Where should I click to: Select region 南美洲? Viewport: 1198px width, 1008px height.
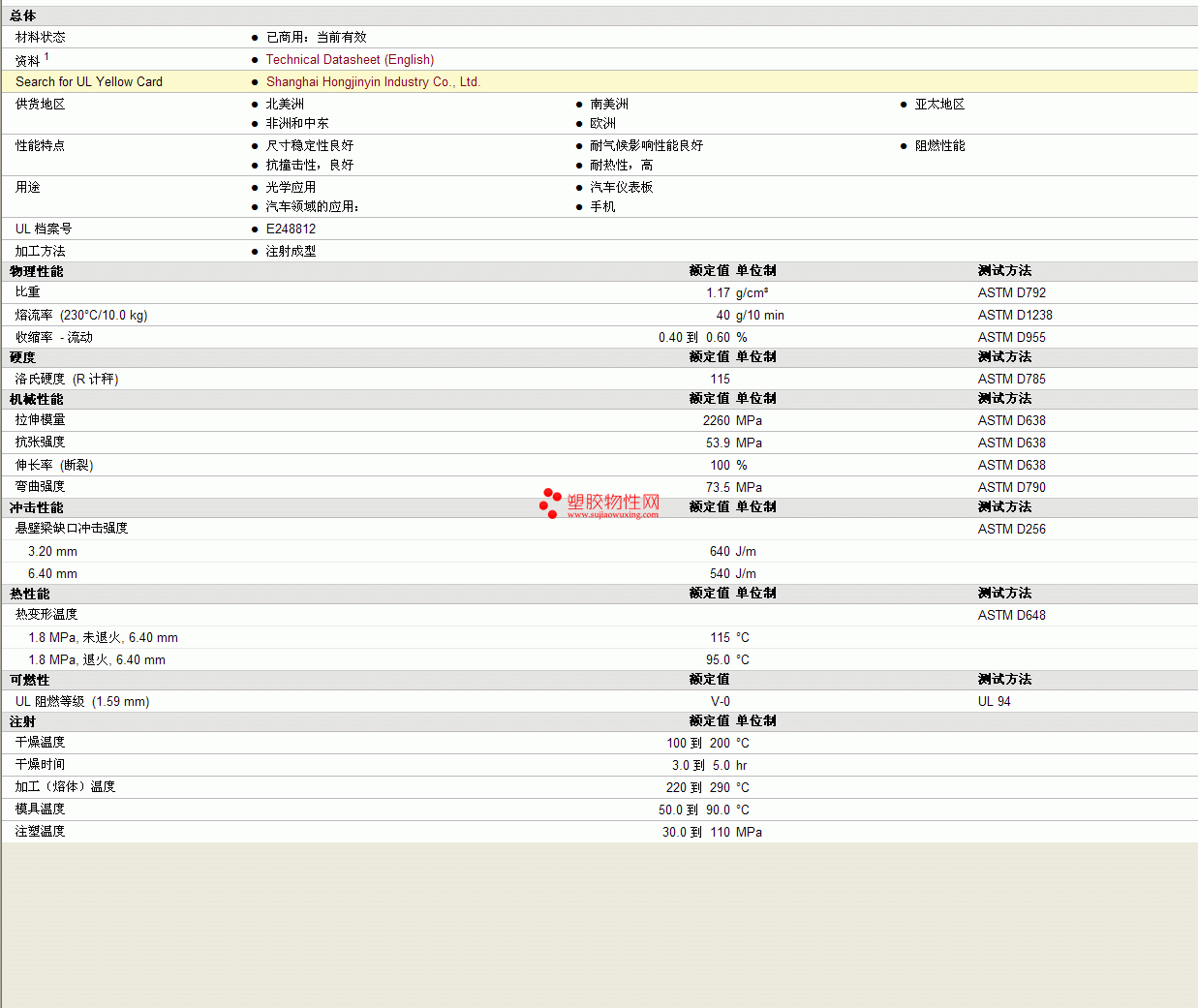click(609, 105)
